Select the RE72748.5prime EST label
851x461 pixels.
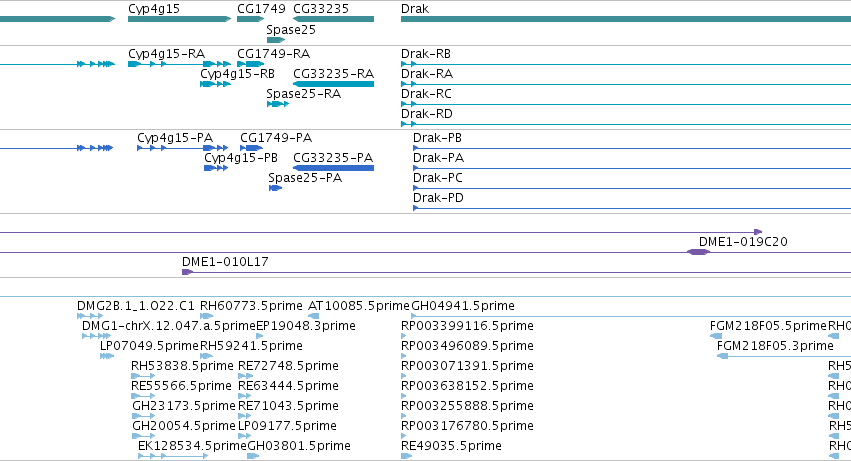288,367
